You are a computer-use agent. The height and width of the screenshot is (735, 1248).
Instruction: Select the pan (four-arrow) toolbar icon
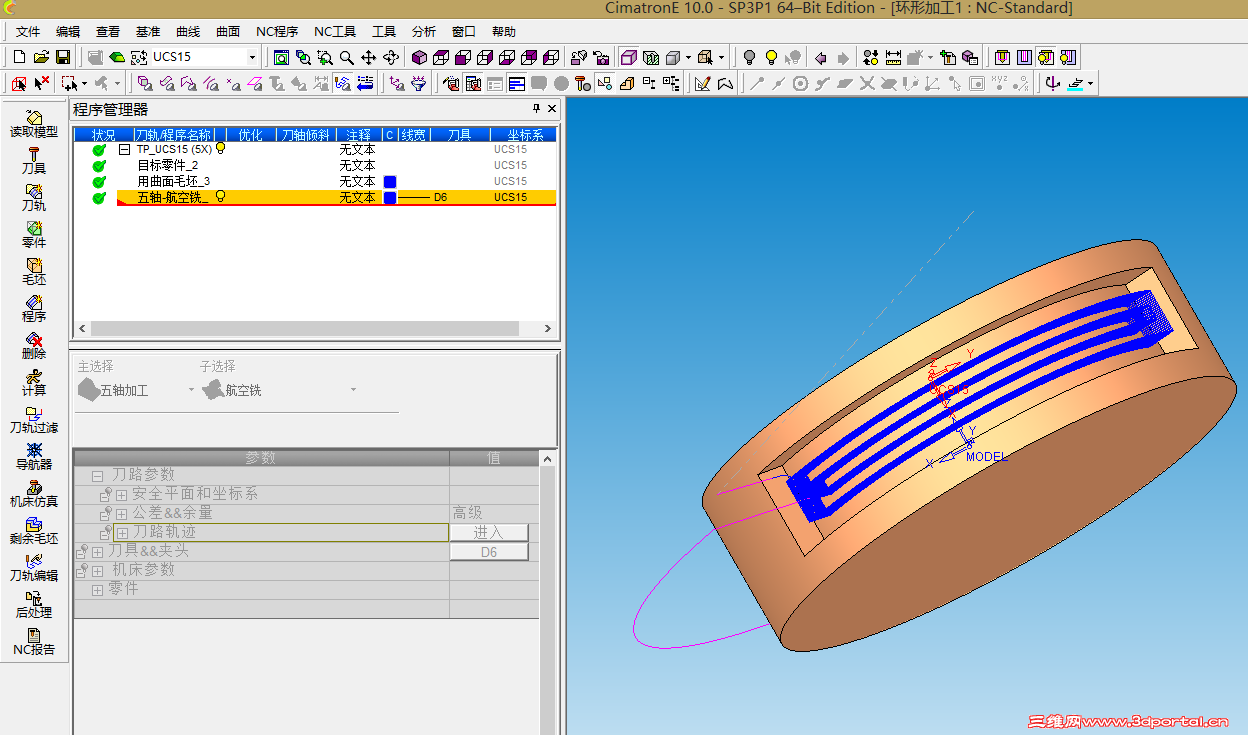coord(368,57)
